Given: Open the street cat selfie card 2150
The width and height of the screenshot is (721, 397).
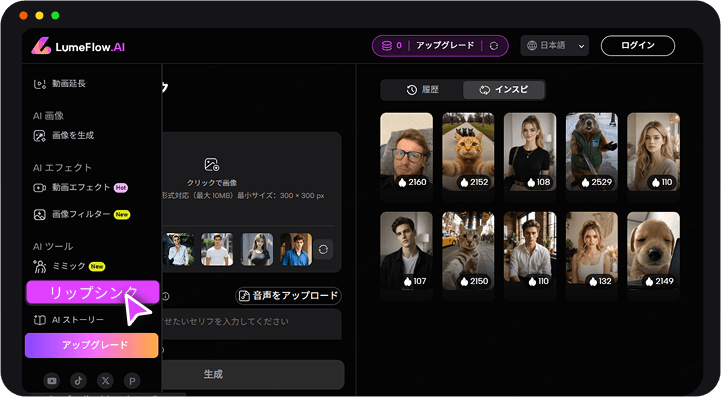Looking at the screenshot, I should (x=468, y=251).
